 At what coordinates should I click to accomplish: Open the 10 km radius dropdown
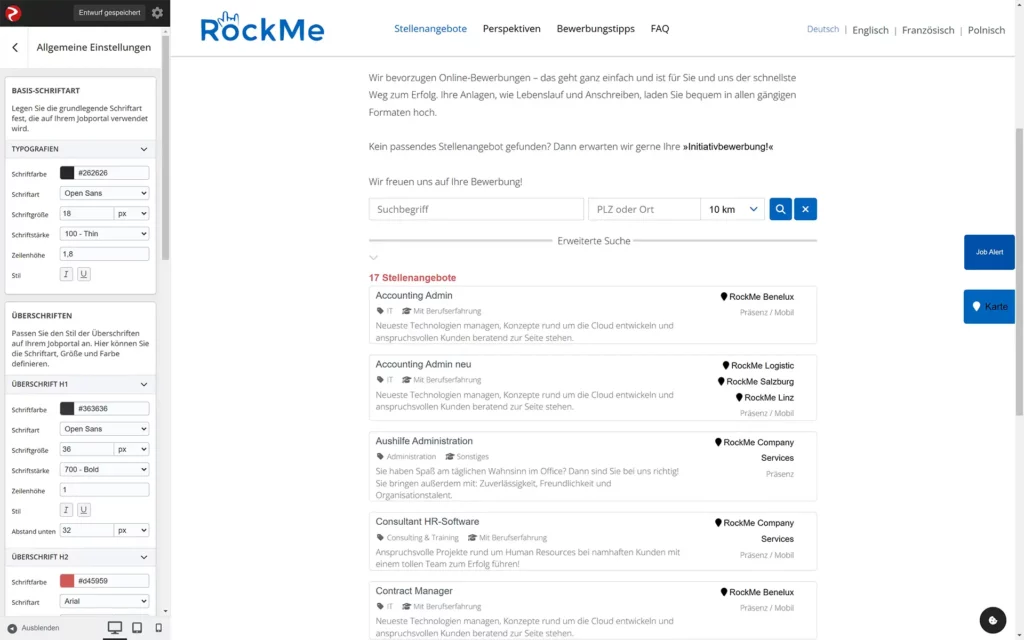[733, 209]
